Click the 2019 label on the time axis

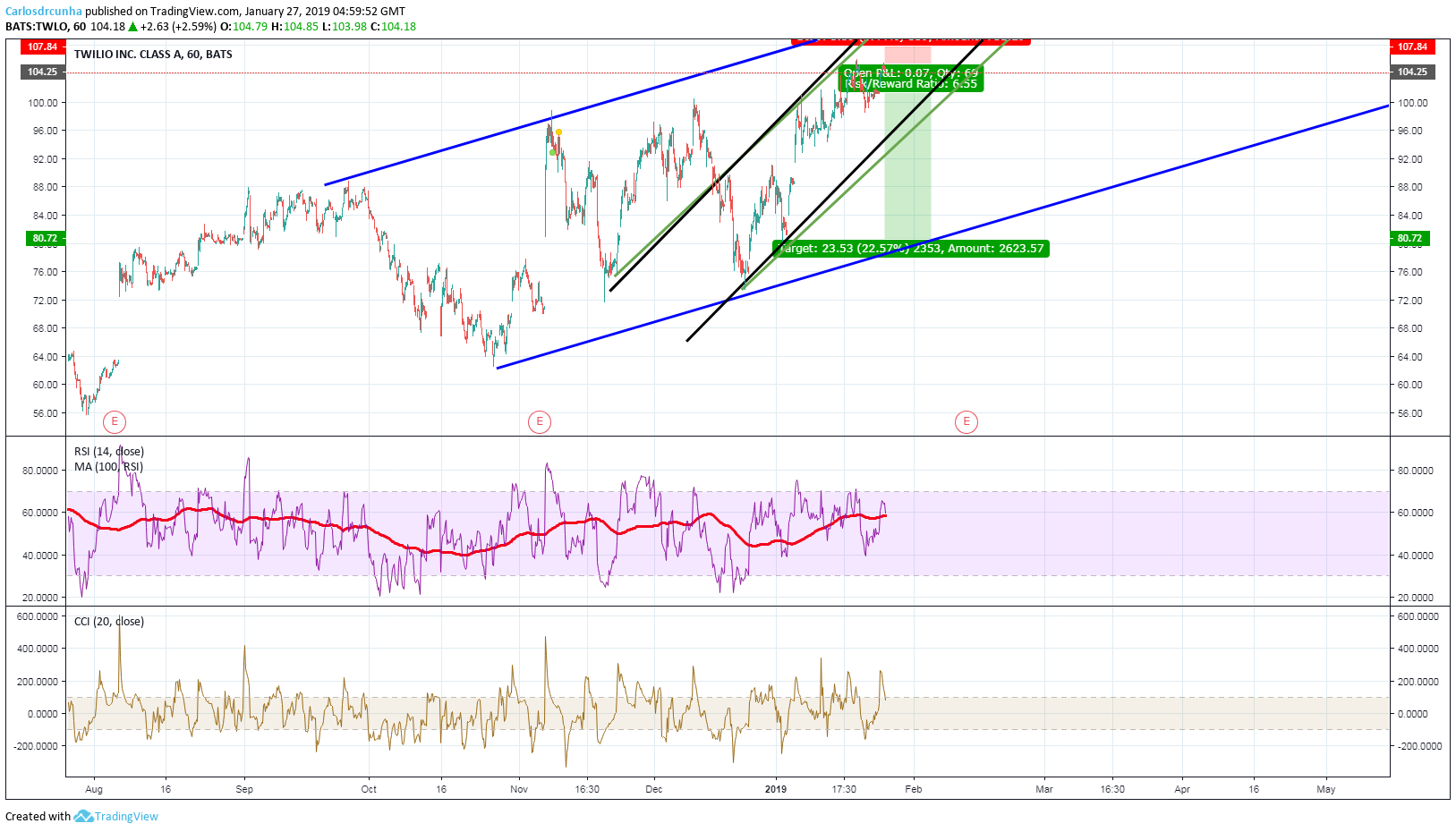(776, 789)
